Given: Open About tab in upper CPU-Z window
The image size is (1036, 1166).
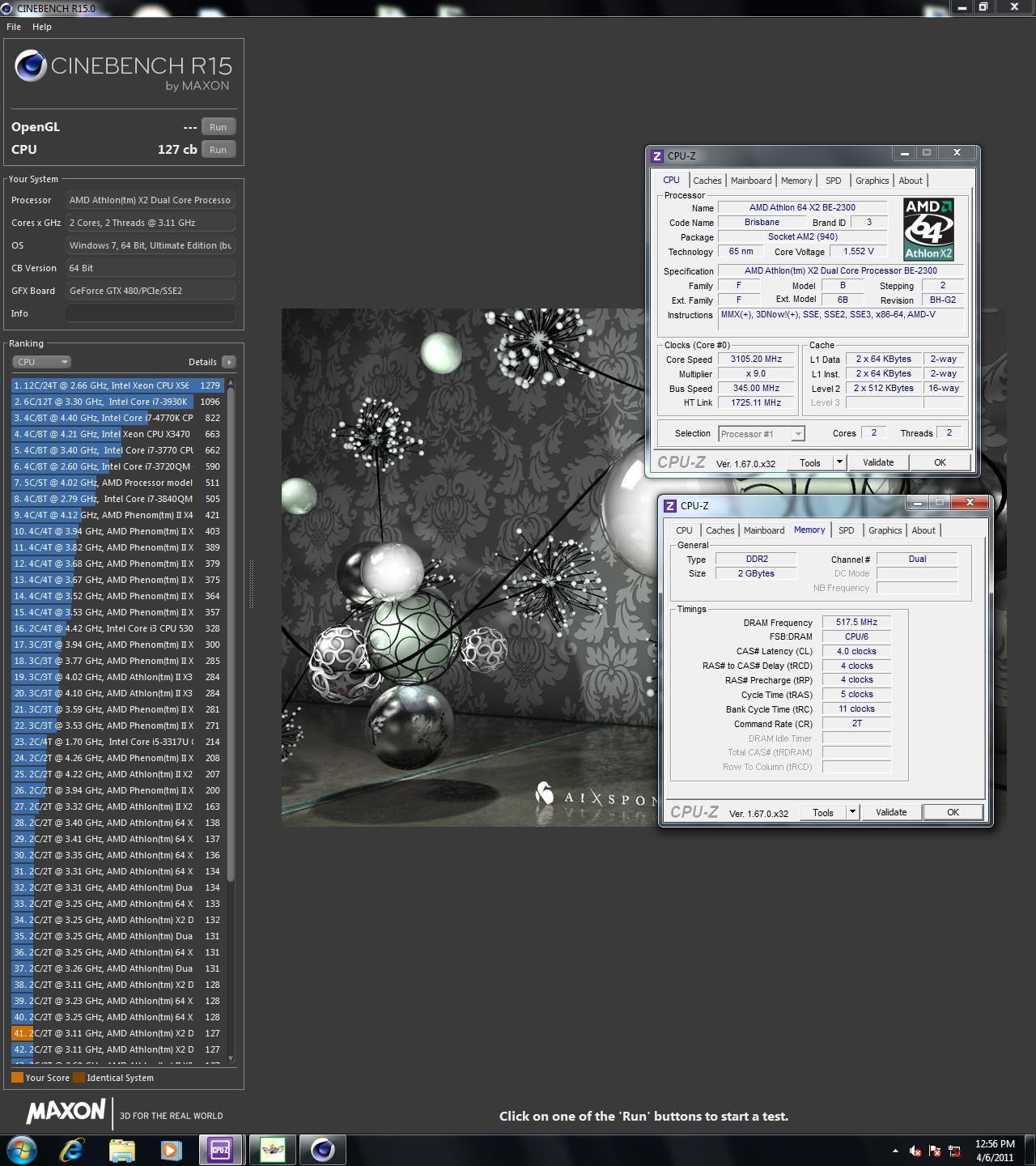Looking at the screenshot, I should coord(911,181).
